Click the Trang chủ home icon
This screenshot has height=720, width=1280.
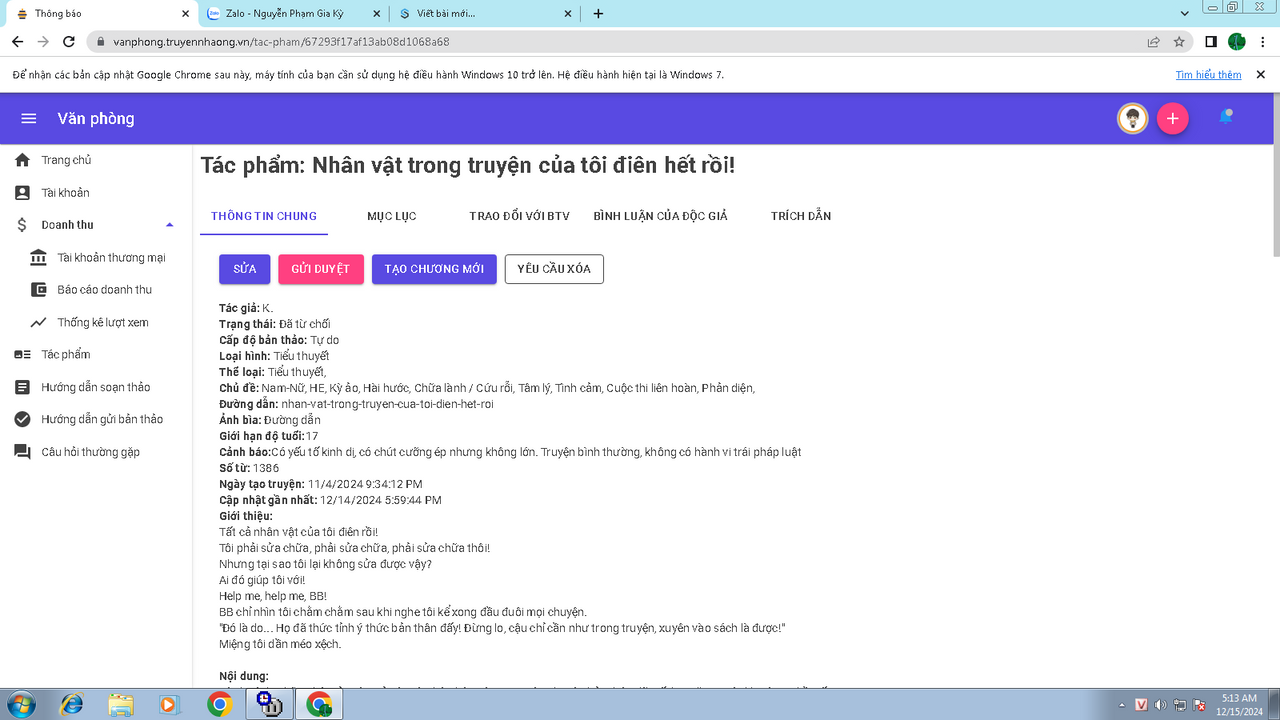coord(22,160)
